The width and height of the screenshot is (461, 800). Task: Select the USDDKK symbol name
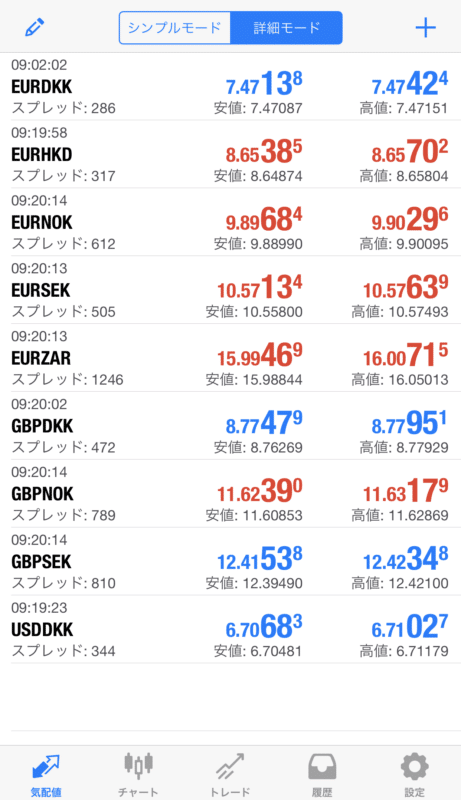(x=42, y=629)
